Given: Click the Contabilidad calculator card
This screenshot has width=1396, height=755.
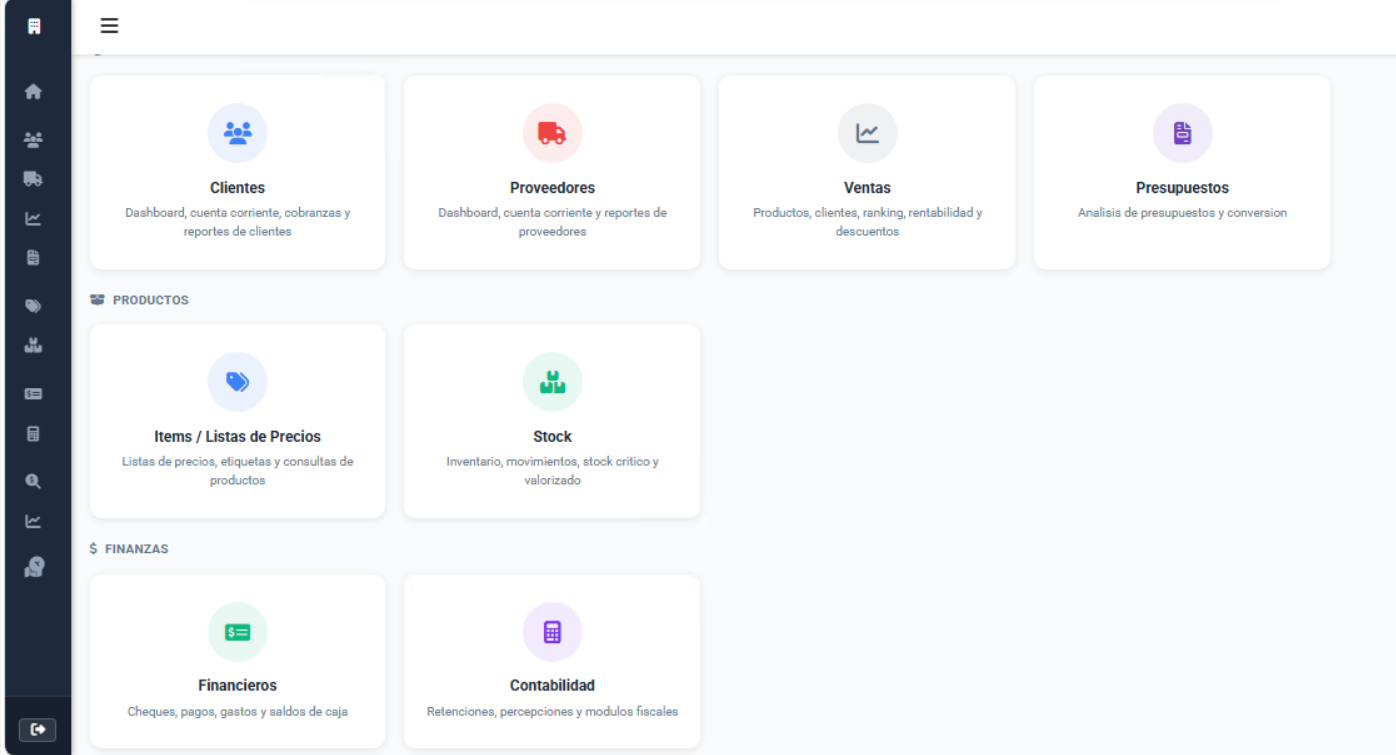Looking at the screenshot, I should (x=552, y=661).
